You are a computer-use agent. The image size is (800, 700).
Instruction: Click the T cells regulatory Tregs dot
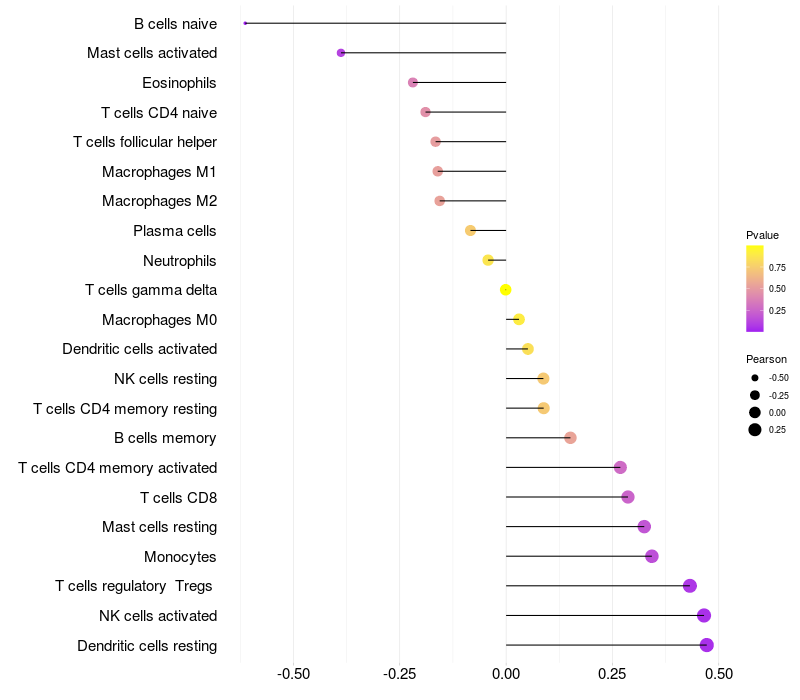pyautogui.click(x=690, y=586)
